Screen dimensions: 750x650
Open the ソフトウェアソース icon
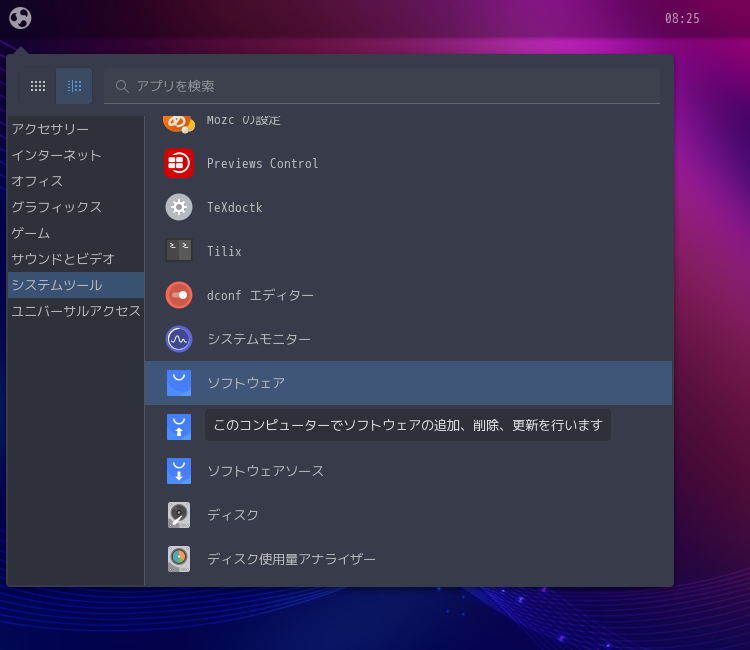[x=179, y=471]
